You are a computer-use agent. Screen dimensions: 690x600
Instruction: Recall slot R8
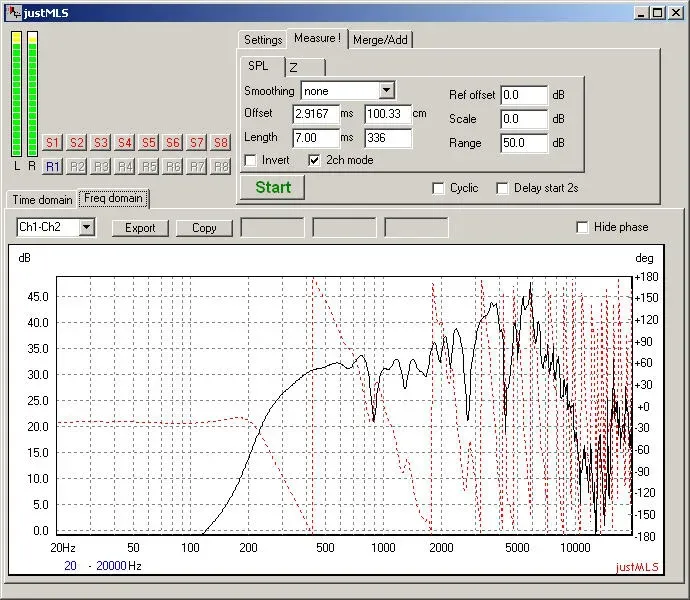pos(220,167)
